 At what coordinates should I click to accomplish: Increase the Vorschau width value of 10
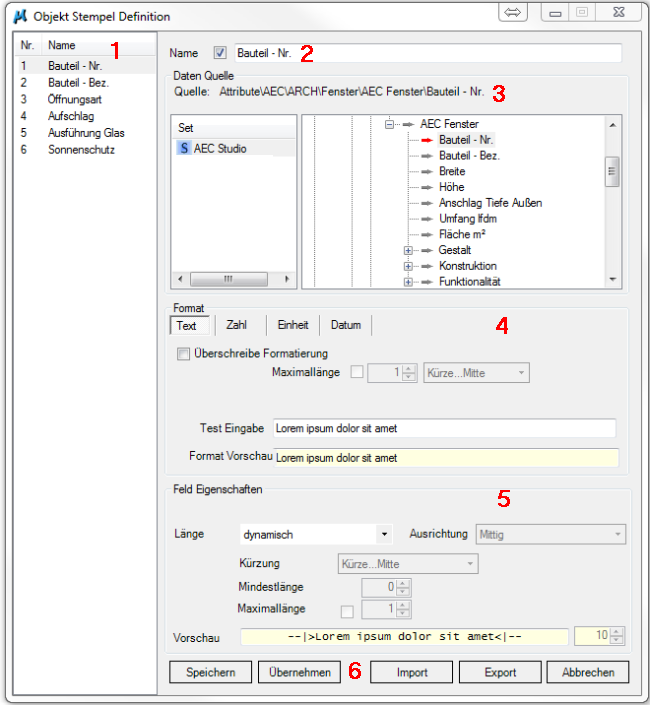pos(617,632)
